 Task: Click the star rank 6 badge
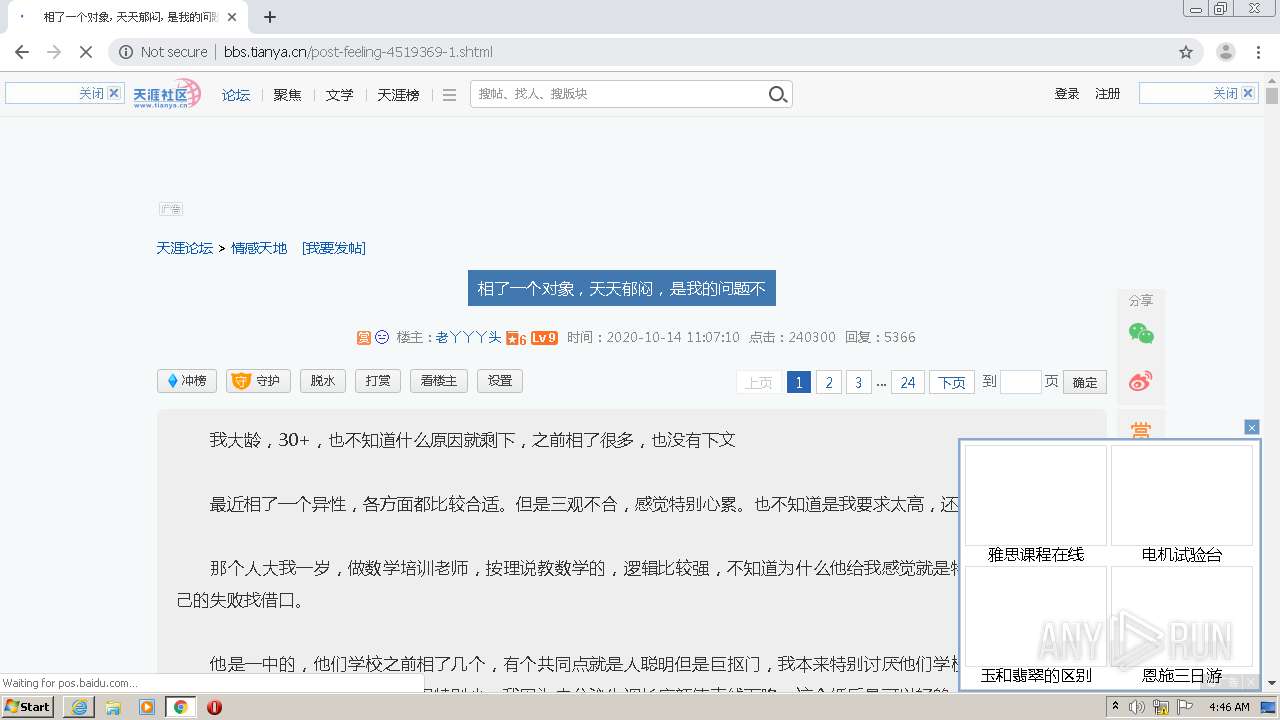516,338
